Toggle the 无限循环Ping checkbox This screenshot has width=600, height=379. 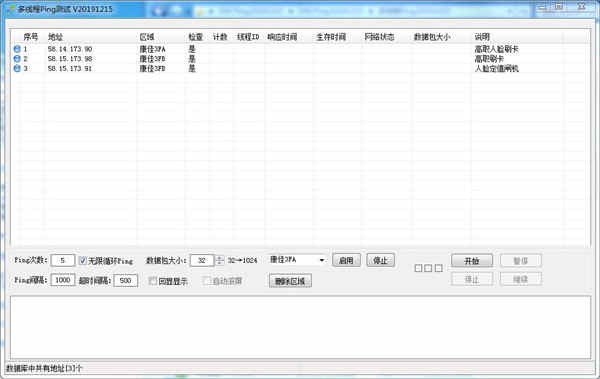tap(83, 261)
